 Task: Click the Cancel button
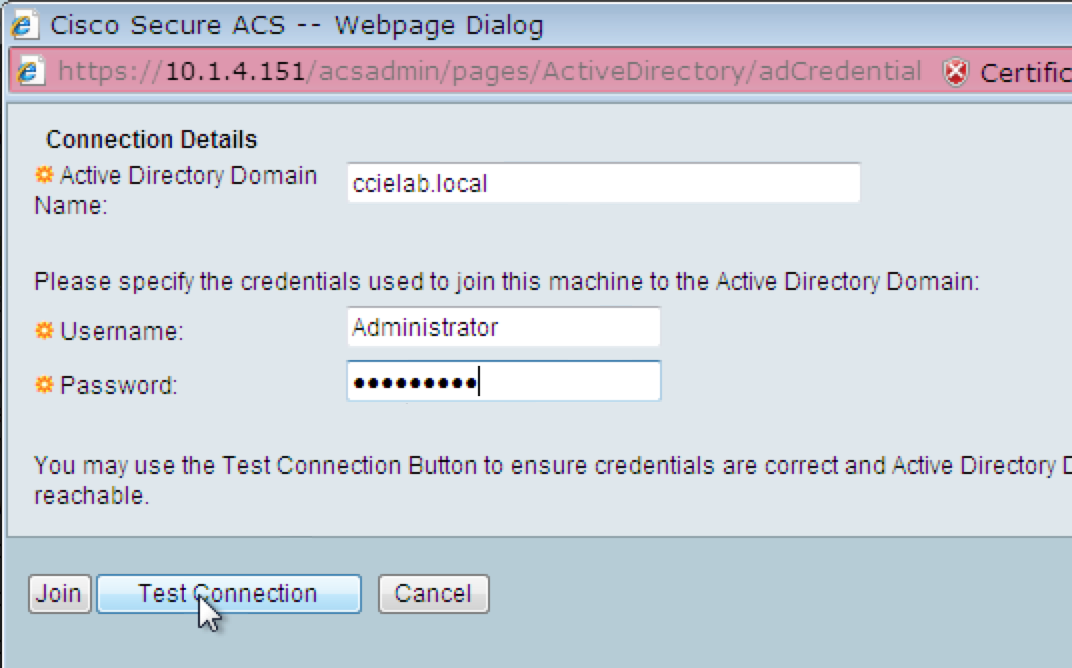[x=433, y=593]
